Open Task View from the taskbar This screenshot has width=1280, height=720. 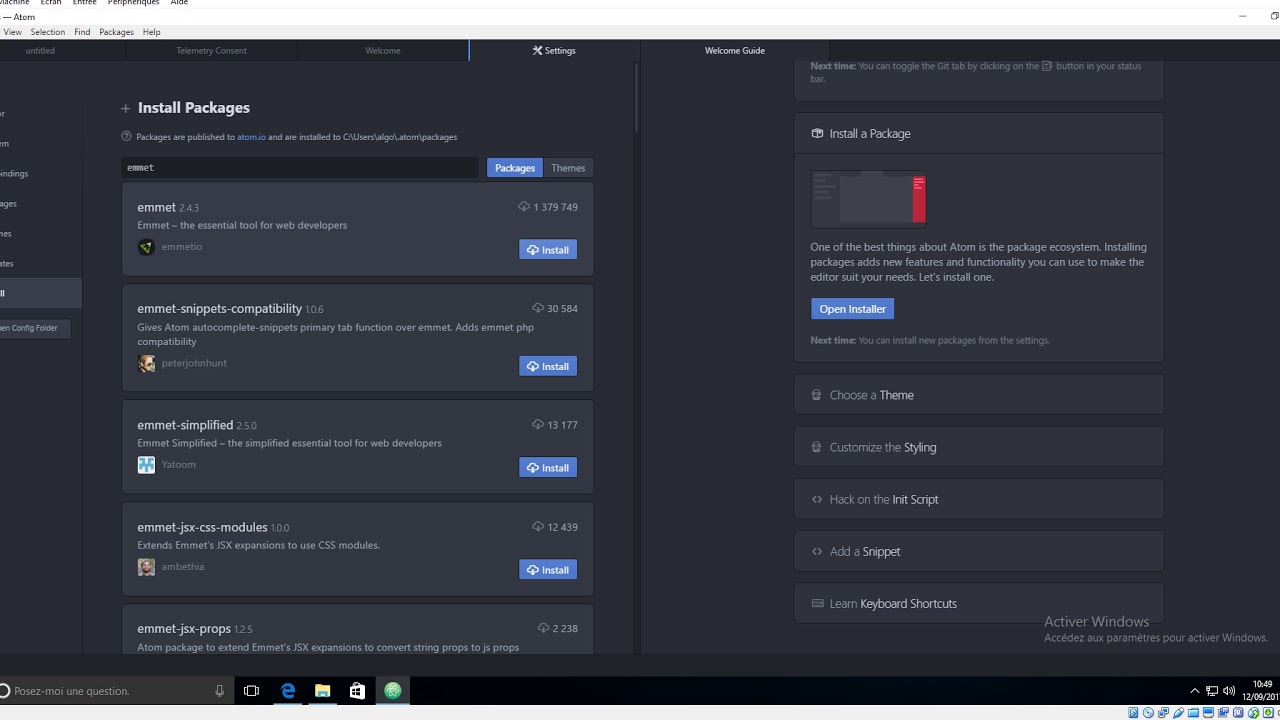(x=252, y=691)
